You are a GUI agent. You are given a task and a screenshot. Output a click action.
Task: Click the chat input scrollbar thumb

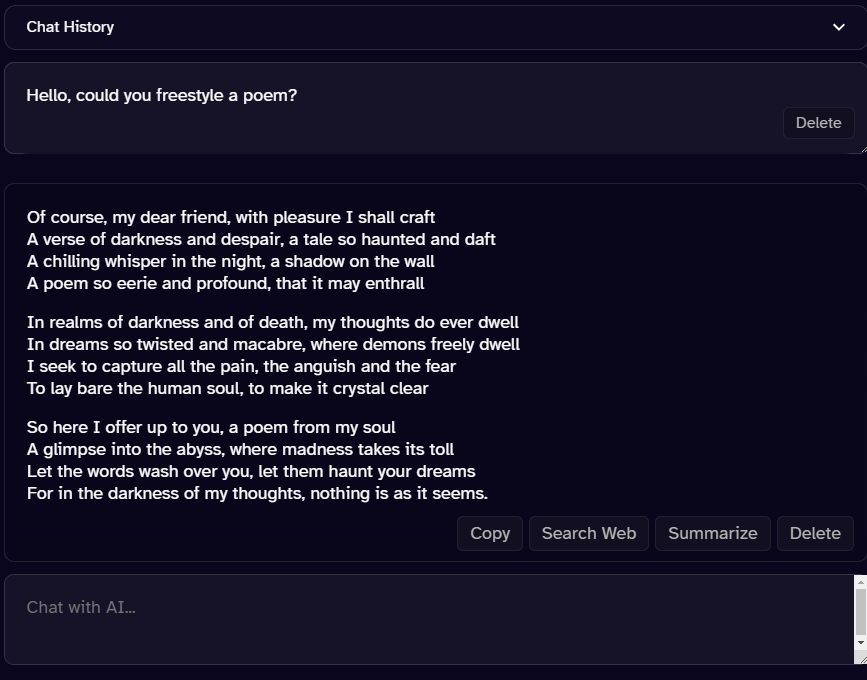click(x=860, y=610)
